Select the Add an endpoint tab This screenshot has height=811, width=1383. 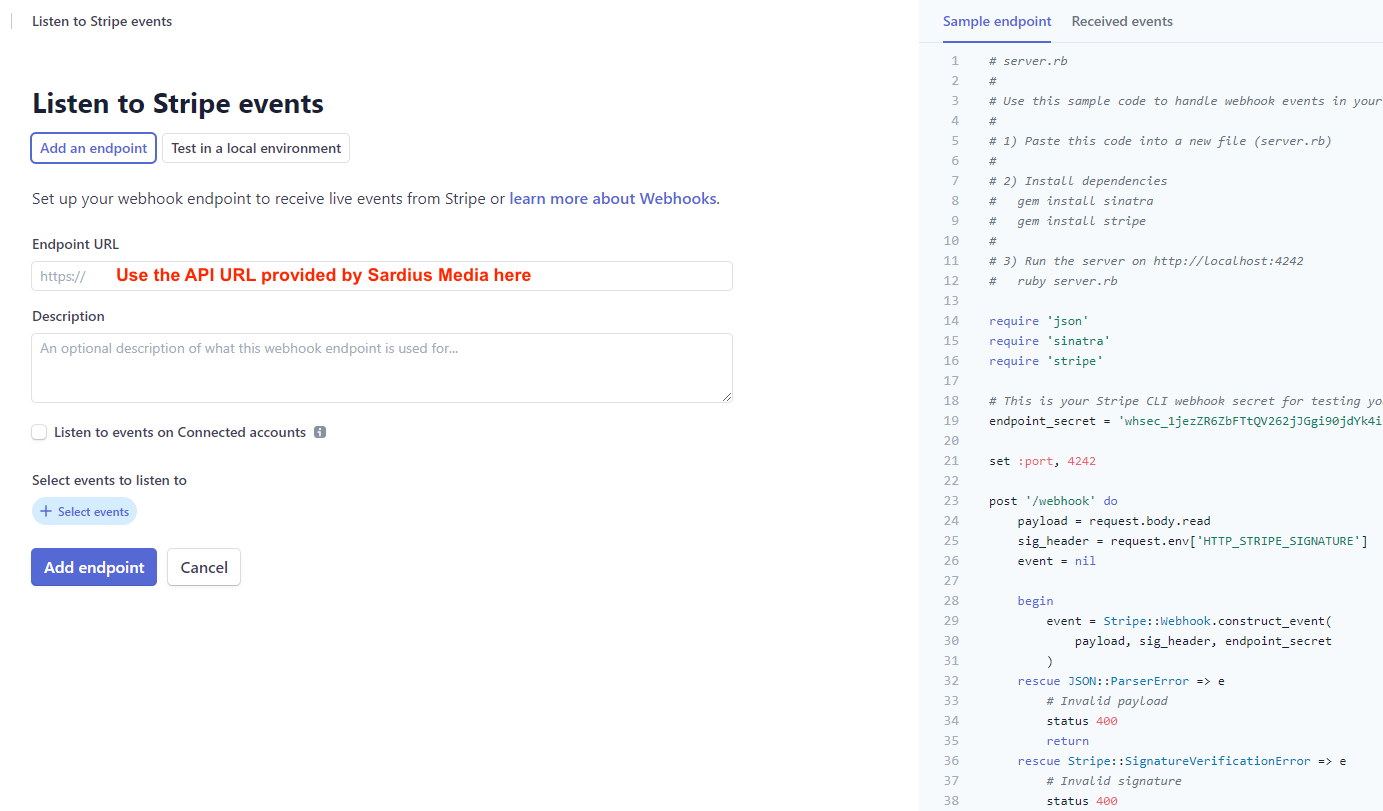[94, 148]
